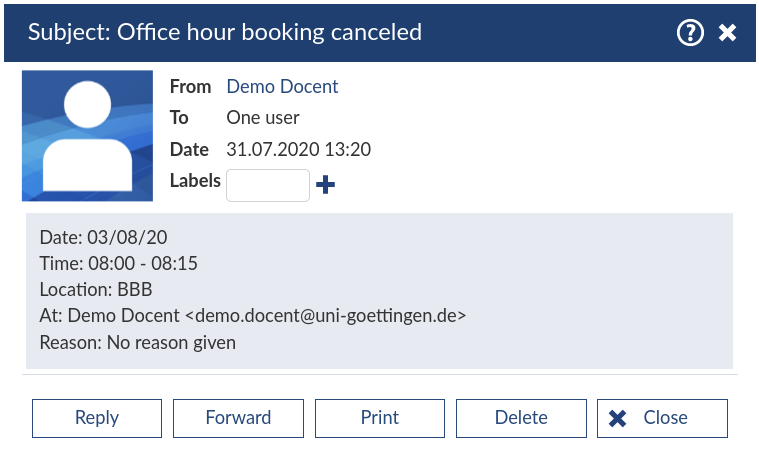Click the sent date 31.07.2020 13:20
The image size is (759, 465).
(x=299, y=150)
